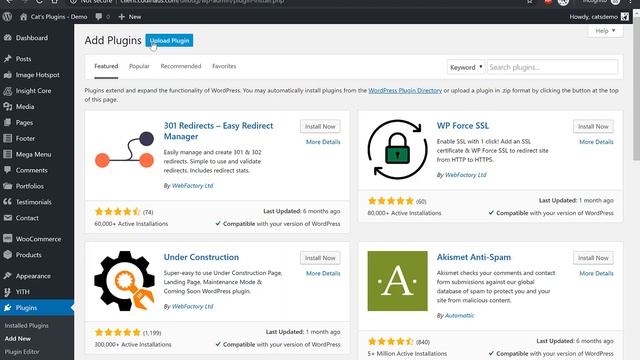
Task: Install Now for WP Force SSL
Action: pyautogui.click(x=593, y=127)
